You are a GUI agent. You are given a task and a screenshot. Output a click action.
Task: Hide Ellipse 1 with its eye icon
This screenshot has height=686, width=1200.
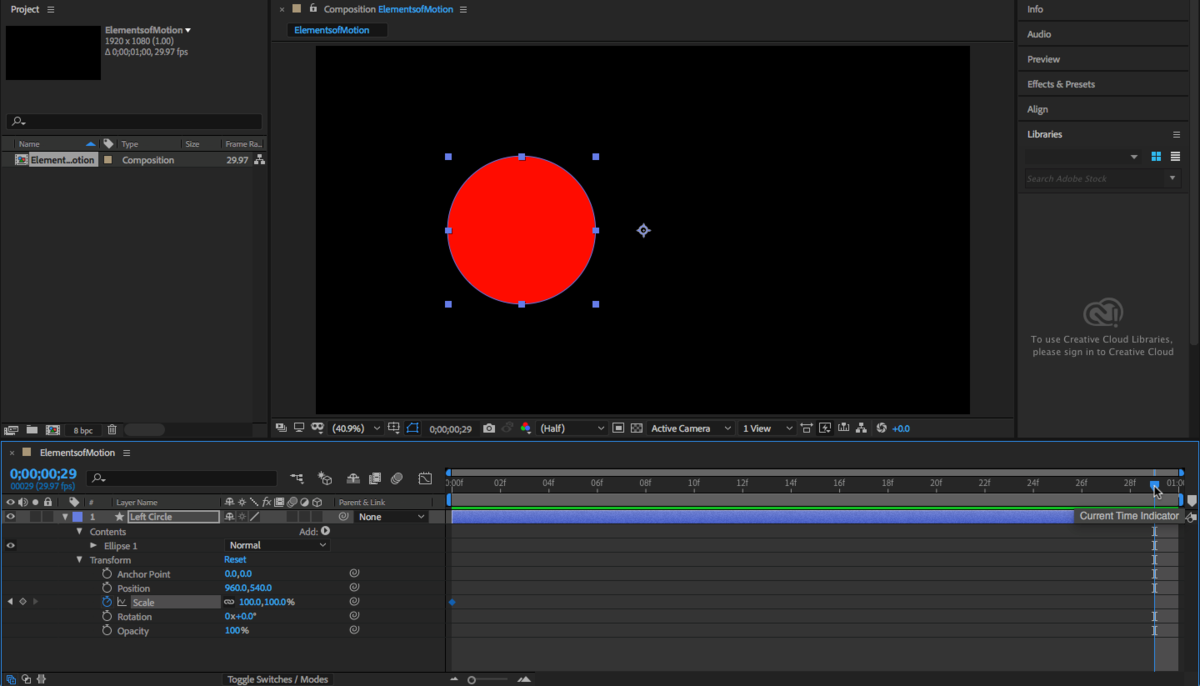click(11, 546)
